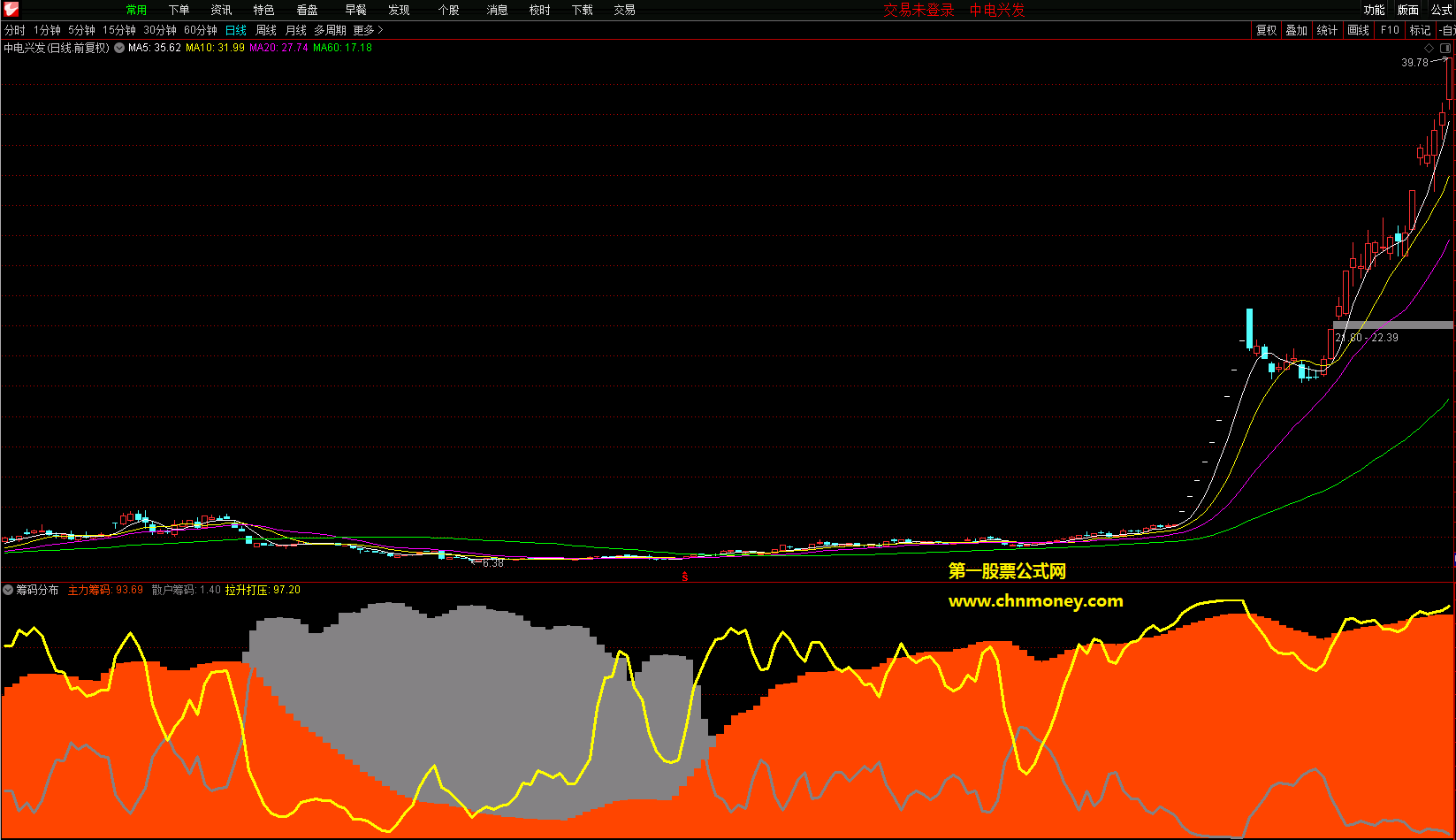The image size is (1456, 840).
Task: Switch to 60分钟 period
Action: (x=201, y=30)
